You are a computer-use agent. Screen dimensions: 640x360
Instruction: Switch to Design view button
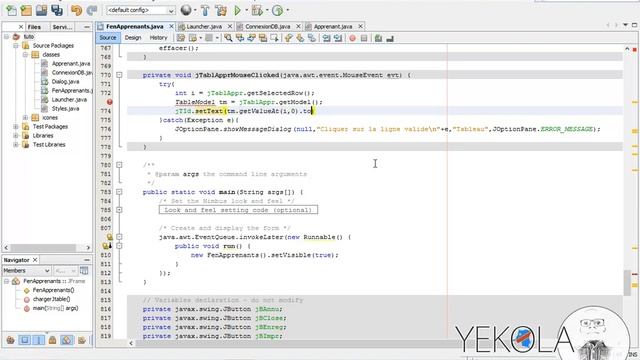(x=133, y=38)
